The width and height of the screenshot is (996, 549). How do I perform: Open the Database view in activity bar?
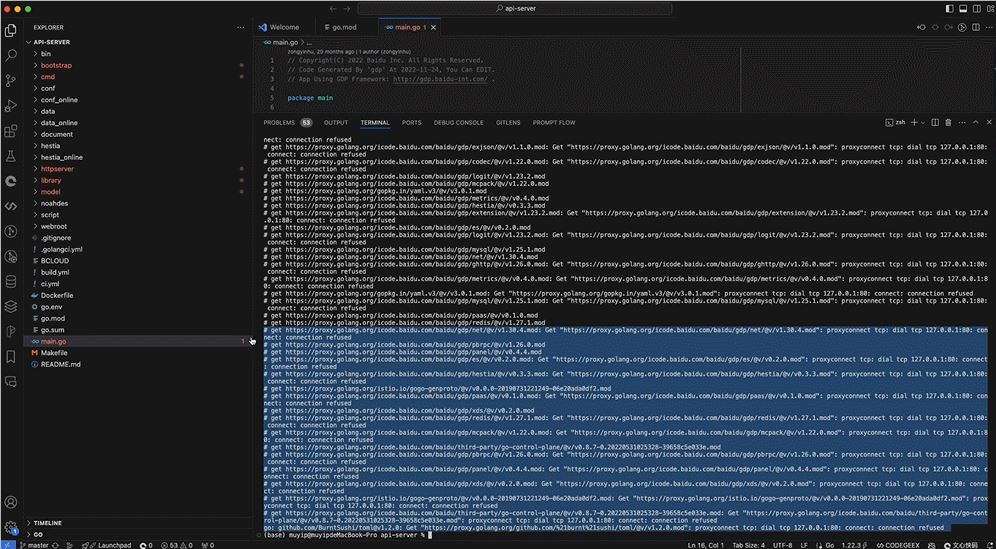pos(11,281)
